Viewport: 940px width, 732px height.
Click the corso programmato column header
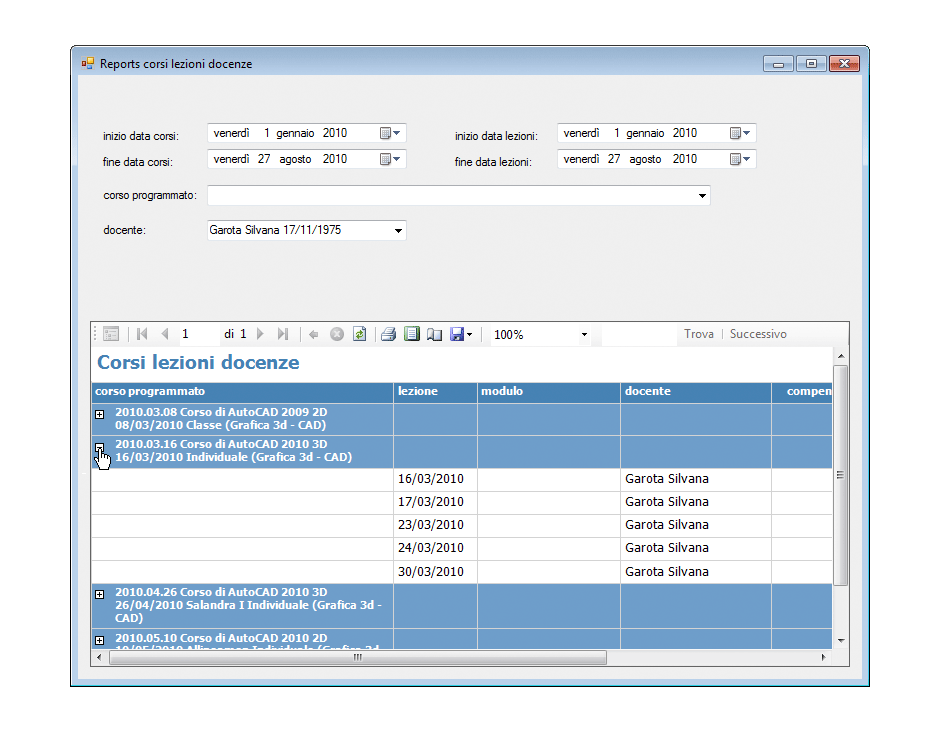pyautogui.click(x=242, y=391)
